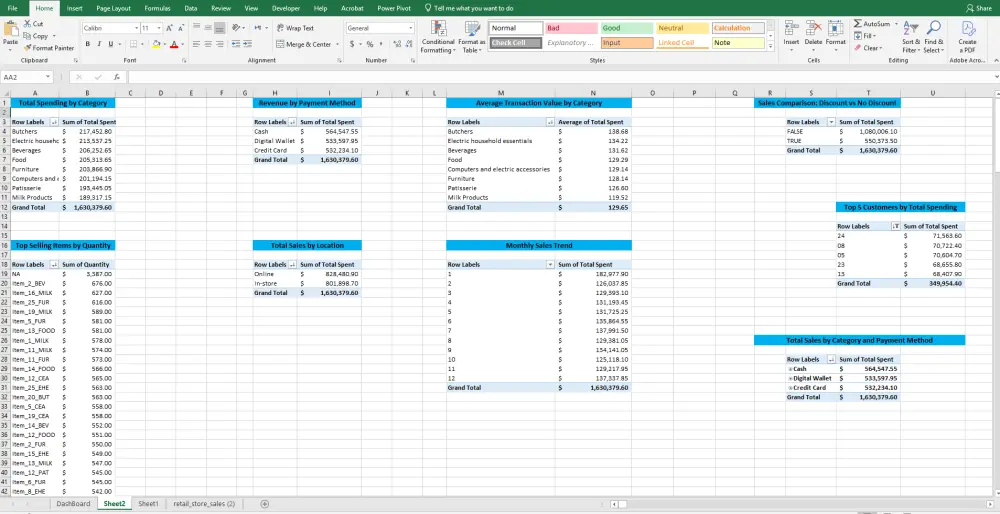This screenshot has width=1000, height=514.
Task: Open Sort & Filter menu
Action: point(911,37)
